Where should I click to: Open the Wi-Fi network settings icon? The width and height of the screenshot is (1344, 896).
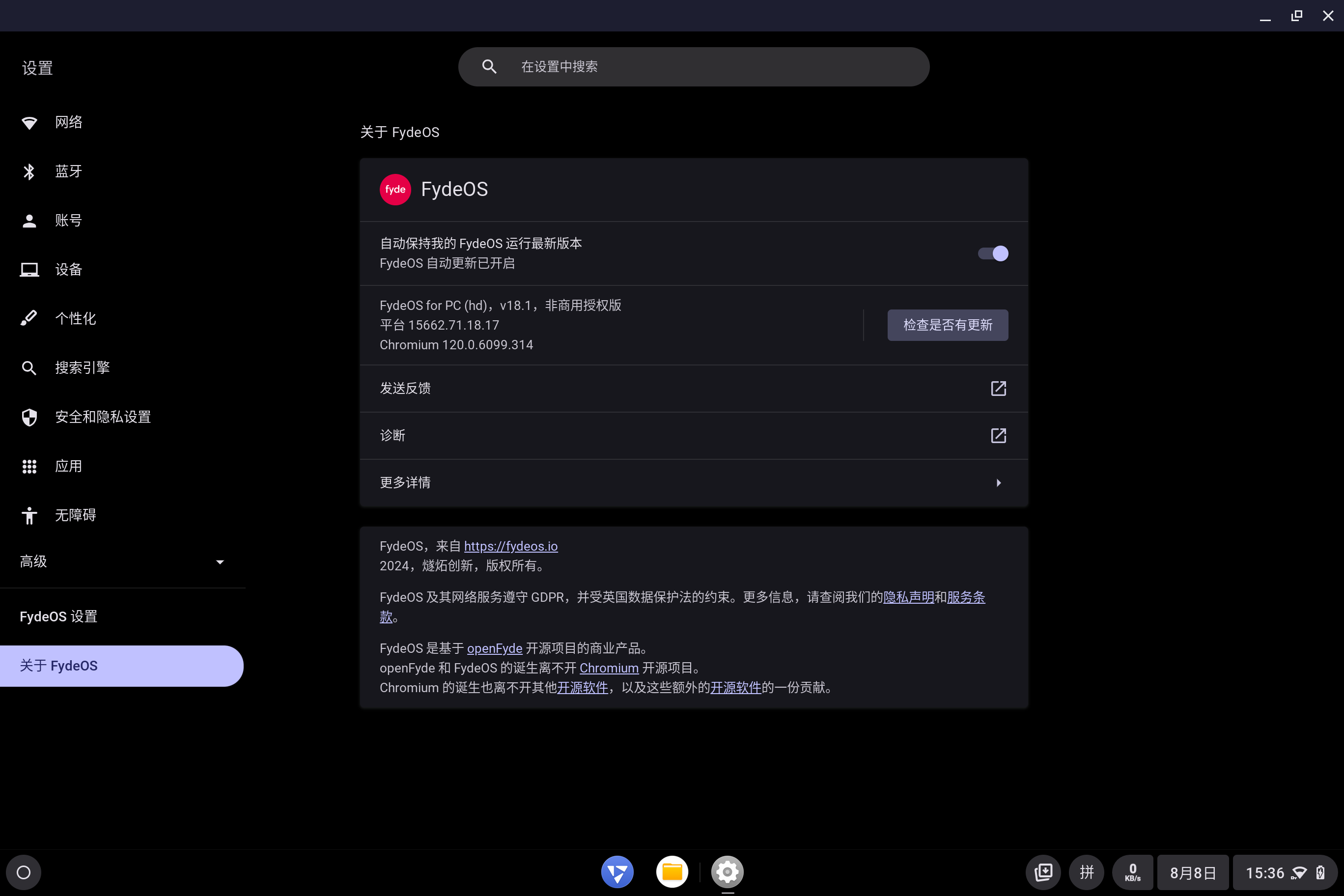(x=29, y=122)
